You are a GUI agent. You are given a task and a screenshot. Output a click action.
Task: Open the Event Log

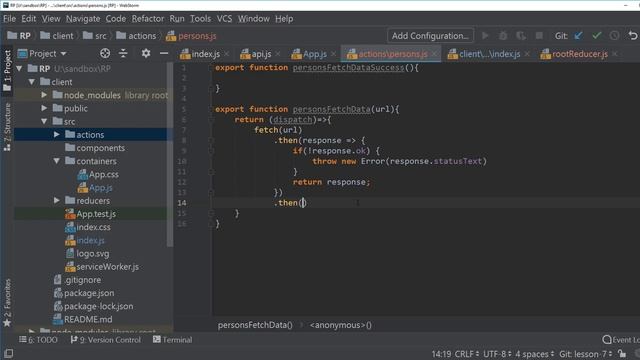click(621, 340)
